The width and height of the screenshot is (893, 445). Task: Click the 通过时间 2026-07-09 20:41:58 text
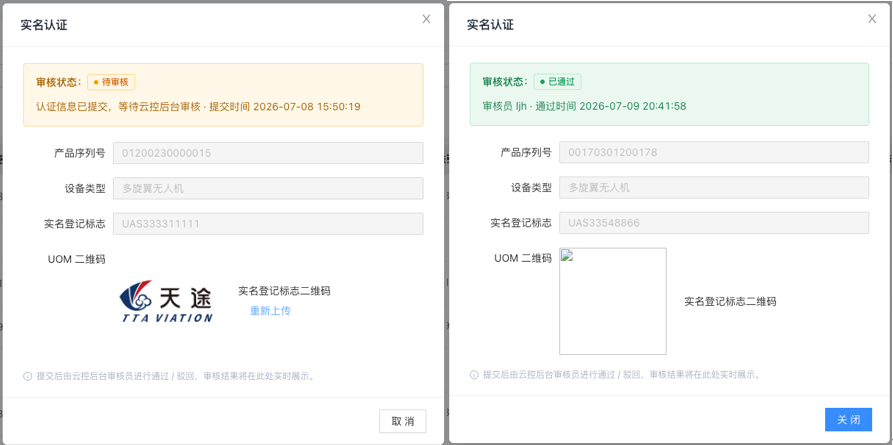611,106
